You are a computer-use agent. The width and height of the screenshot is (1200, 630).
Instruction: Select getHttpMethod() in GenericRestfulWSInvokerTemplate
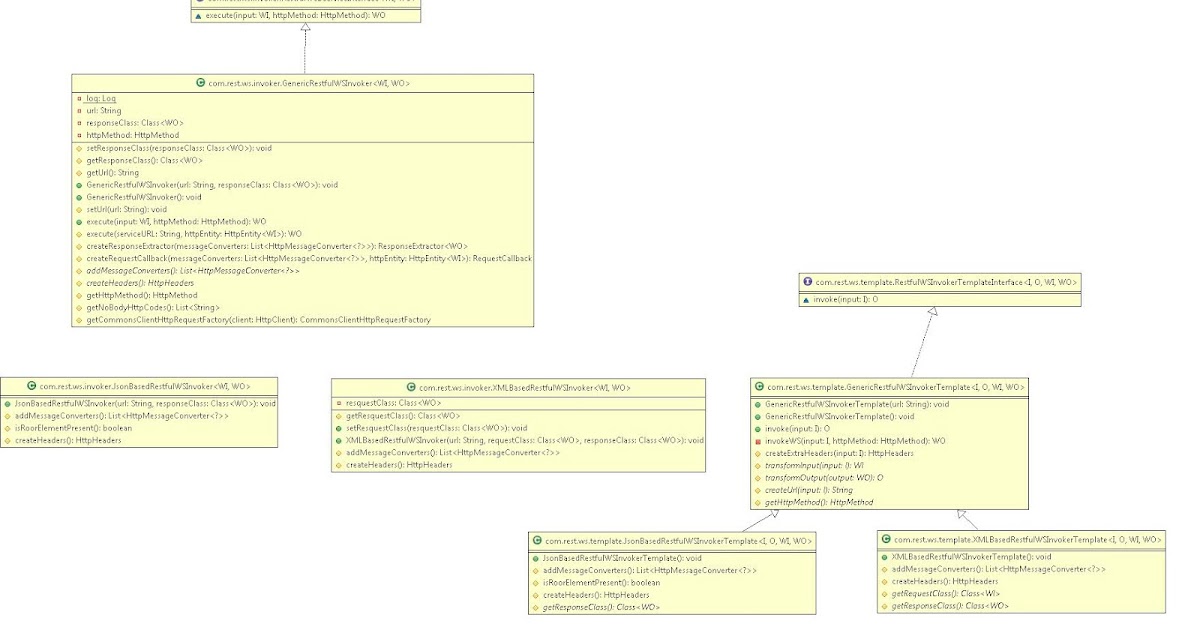point(819,502)
